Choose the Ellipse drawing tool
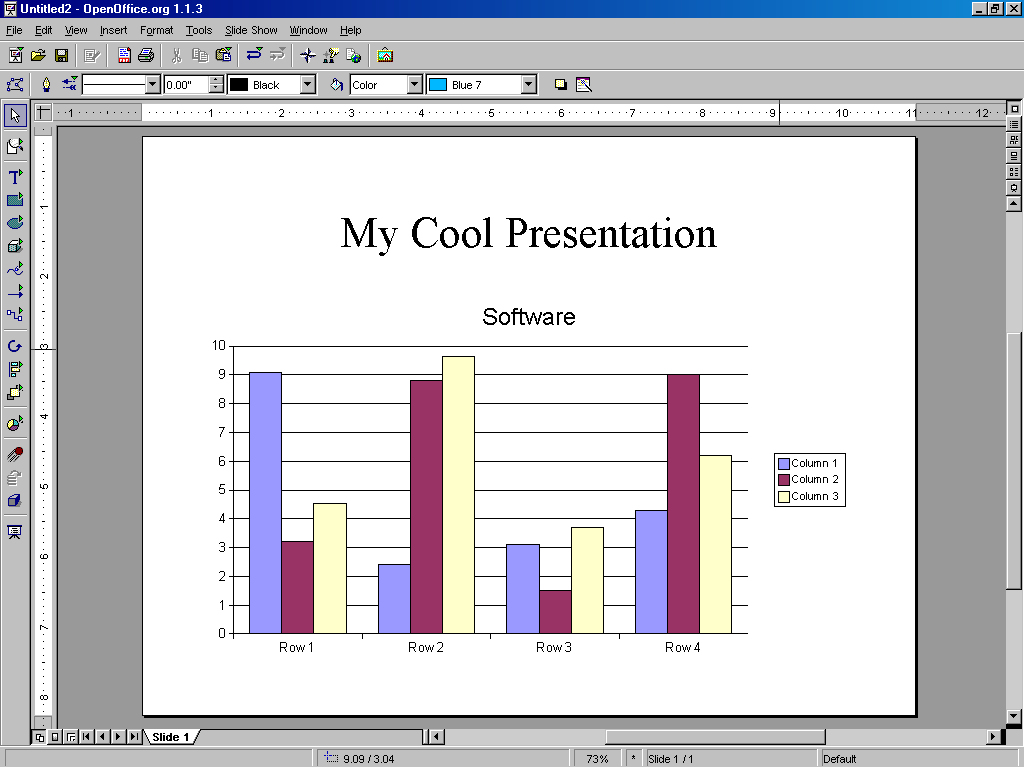The image size is (1024, 768). tap(15, 223)
